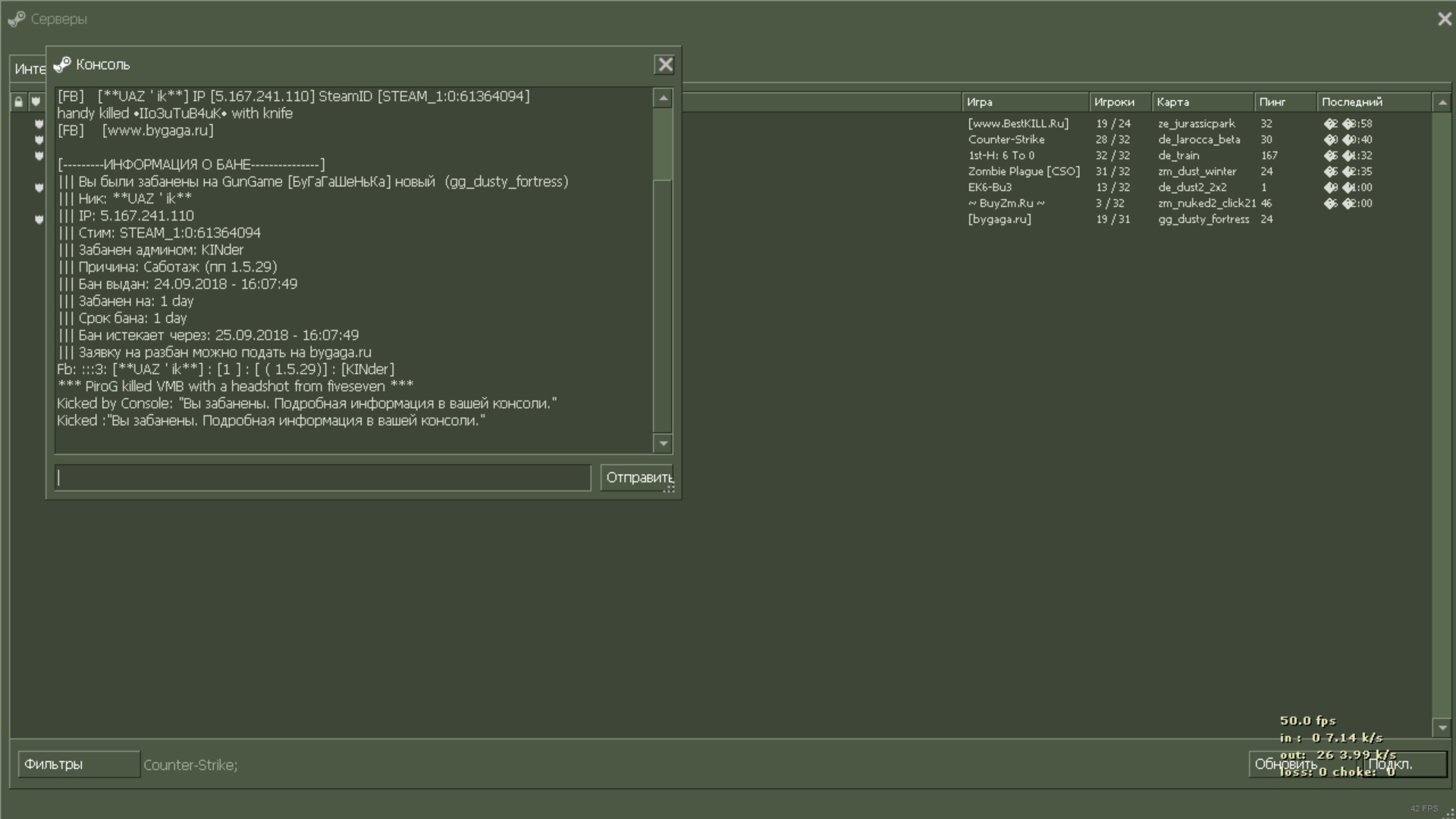Click the shield icon in the Counter-Strike row
The width and height of the screenshot is (1456, 819).
39,140
